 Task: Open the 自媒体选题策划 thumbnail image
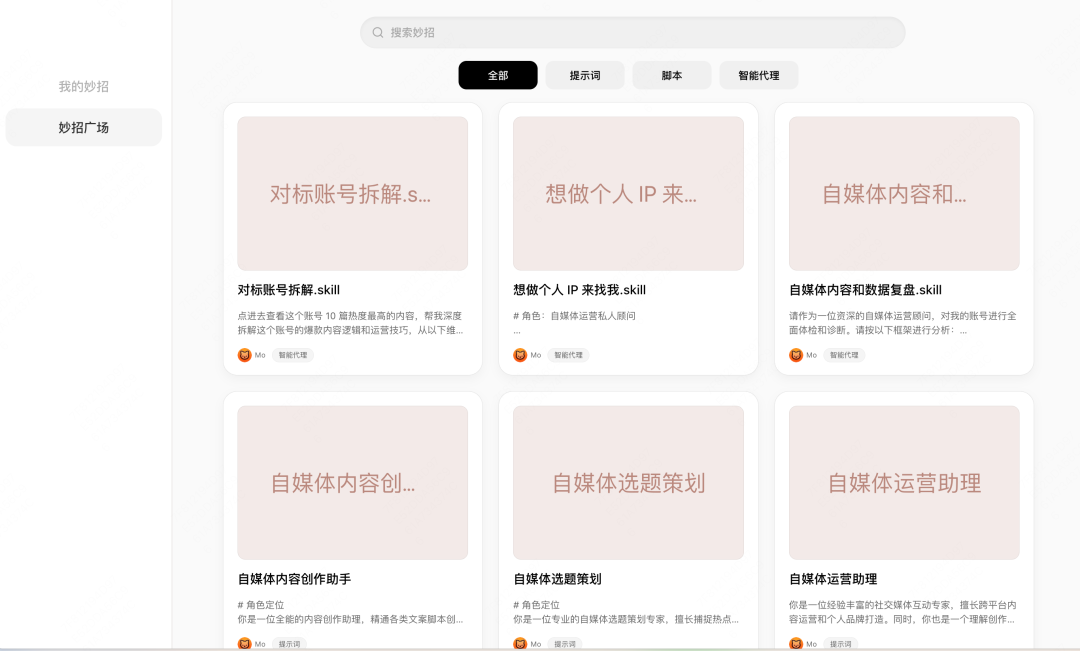(x=628, y=482)
